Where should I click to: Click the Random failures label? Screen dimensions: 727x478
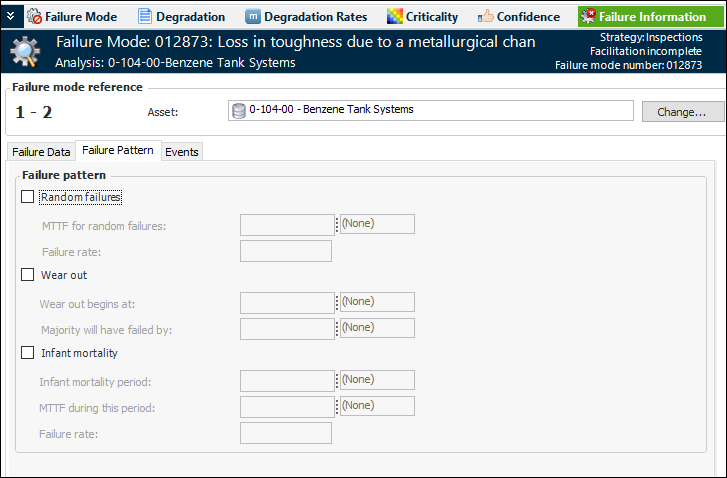(x=81, y=198)
